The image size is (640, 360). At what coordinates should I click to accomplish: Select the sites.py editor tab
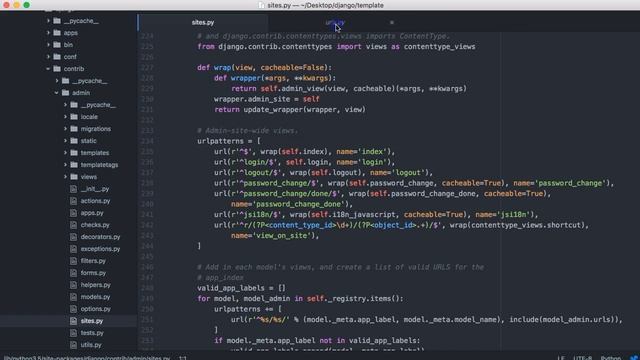(203, 22)
